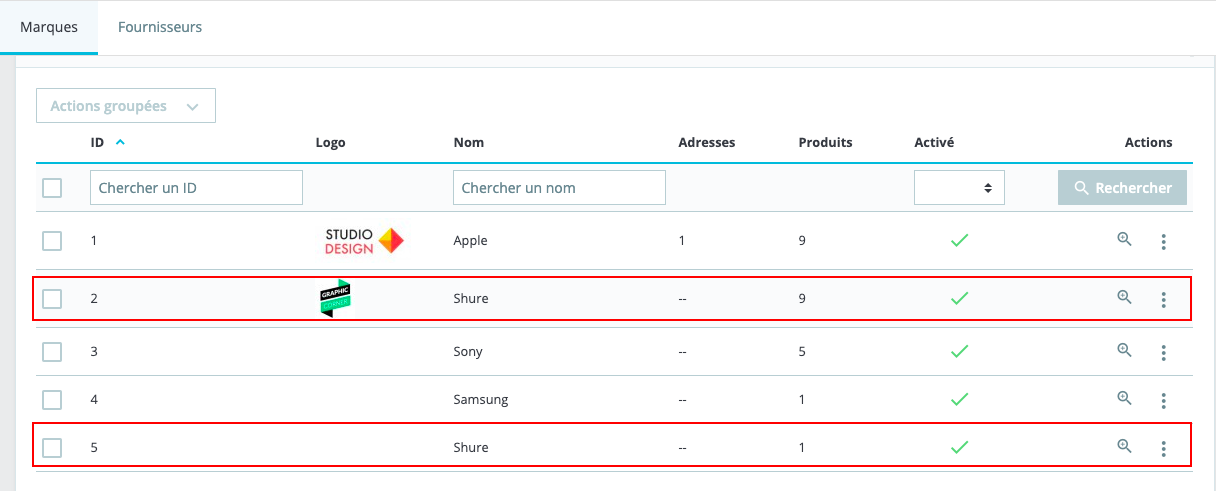The width and height of the screenshot is (1216, 491).
Task: Click the Activé column header
Action: [x=934, y=142]
